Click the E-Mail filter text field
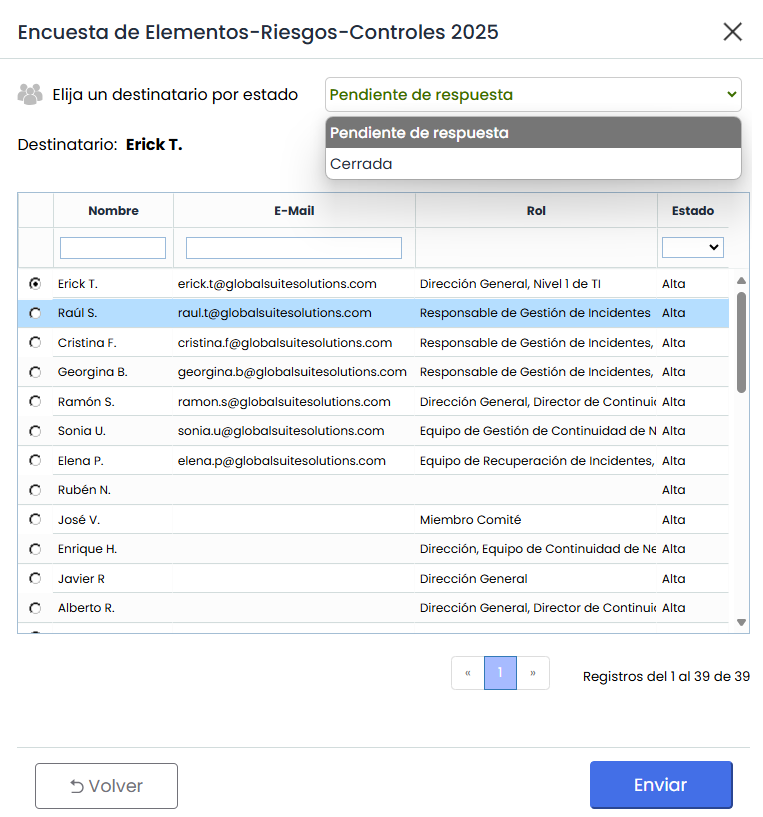 click(x=294, y=248)
